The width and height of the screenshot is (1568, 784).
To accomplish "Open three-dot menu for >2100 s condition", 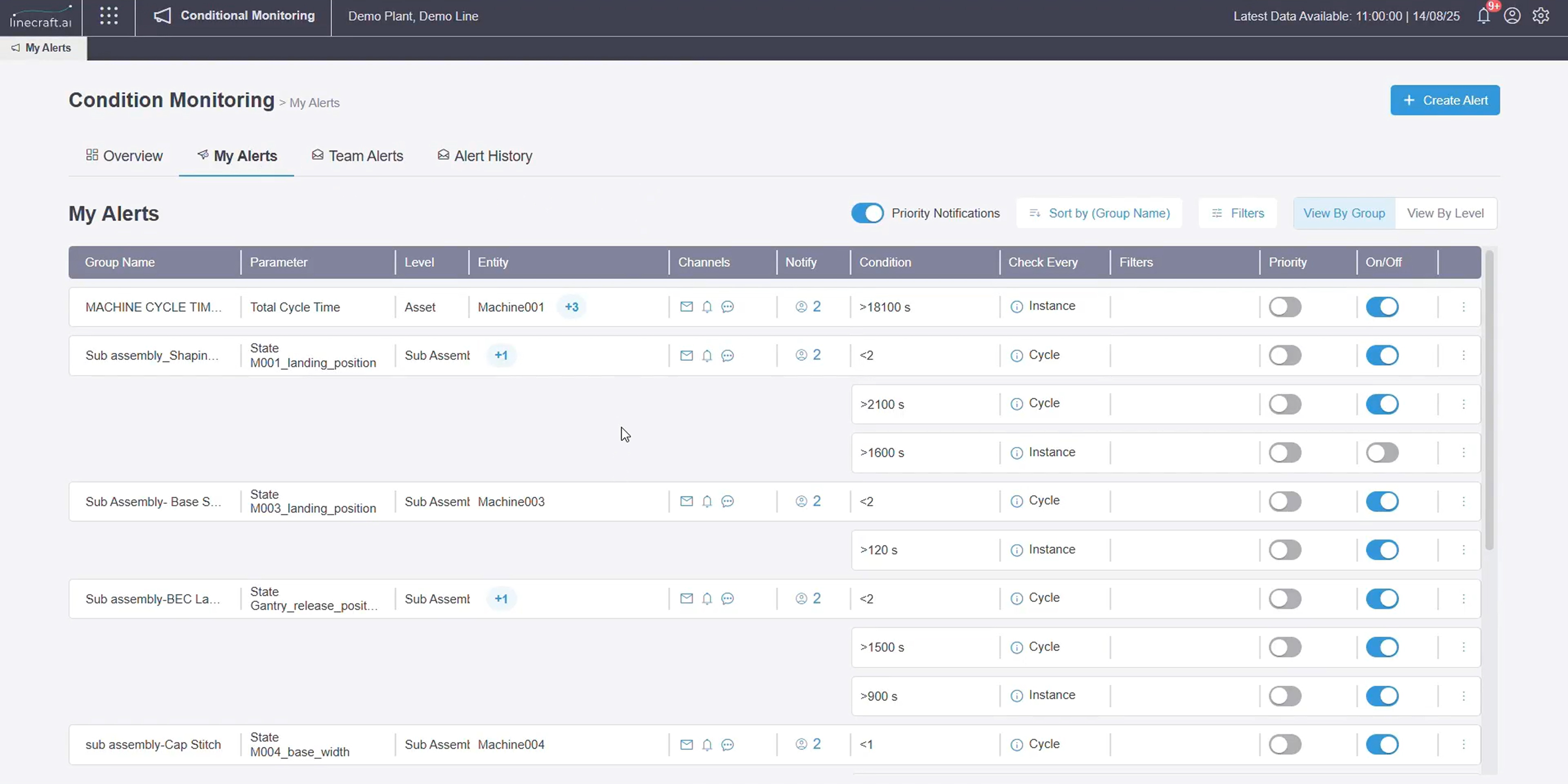I will 1463,404.
